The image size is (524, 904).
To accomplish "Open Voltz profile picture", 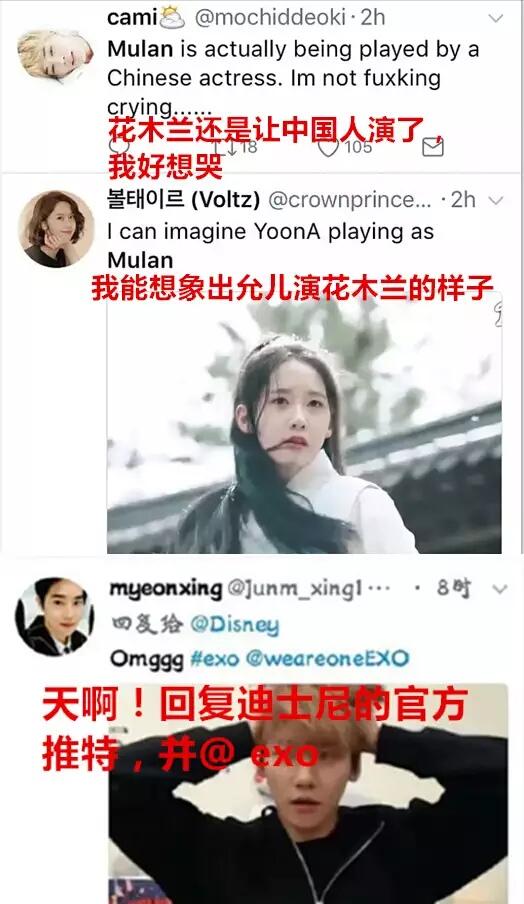I will point(55,229).
